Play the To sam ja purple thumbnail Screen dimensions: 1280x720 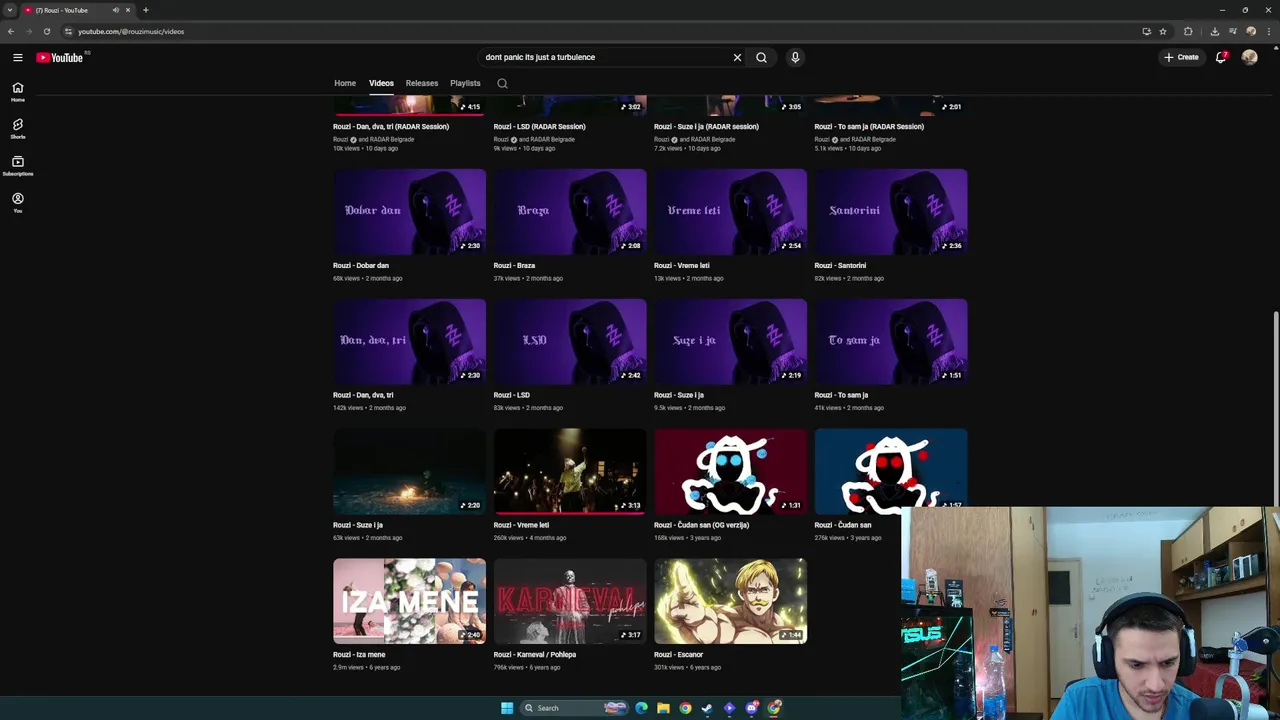[890, 341]
